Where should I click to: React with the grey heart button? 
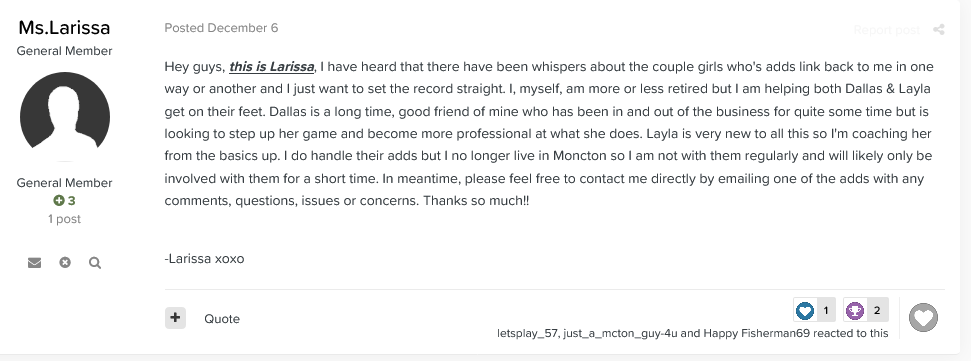point(923,318)
